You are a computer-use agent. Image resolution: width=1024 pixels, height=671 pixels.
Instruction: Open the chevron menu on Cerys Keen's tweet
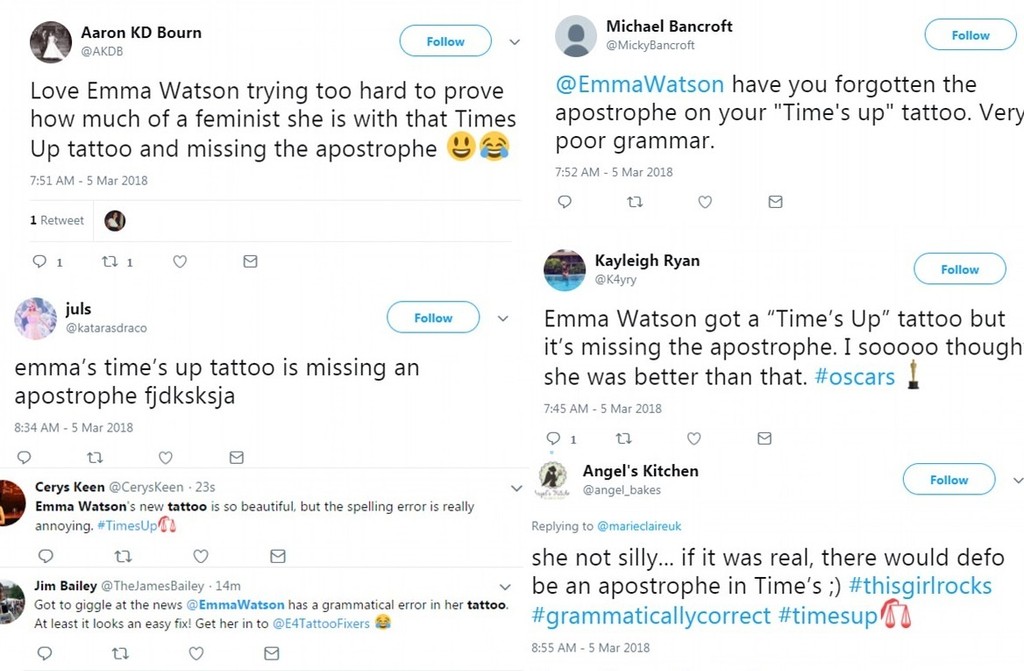coord(516,489)
